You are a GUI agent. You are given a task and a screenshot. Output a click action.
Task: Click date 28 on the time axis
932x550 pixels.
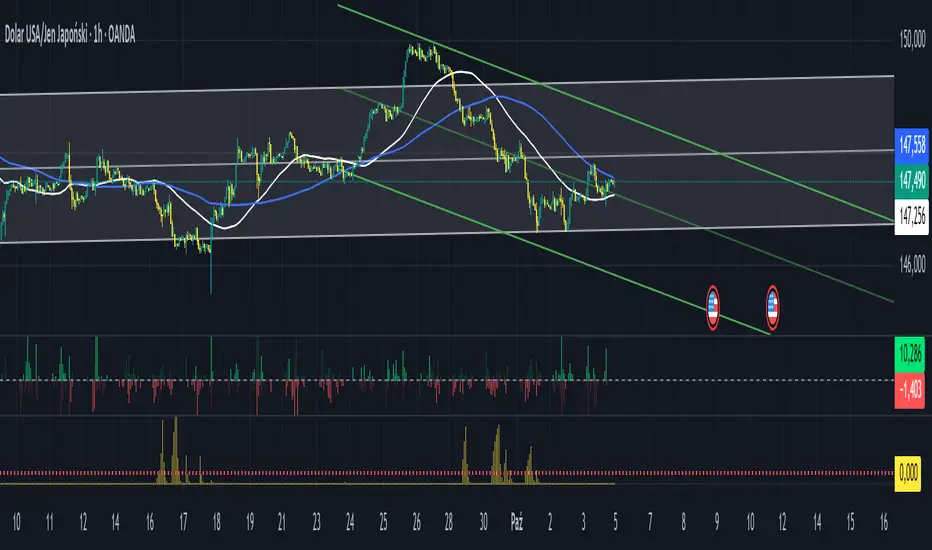click(449, 523)
